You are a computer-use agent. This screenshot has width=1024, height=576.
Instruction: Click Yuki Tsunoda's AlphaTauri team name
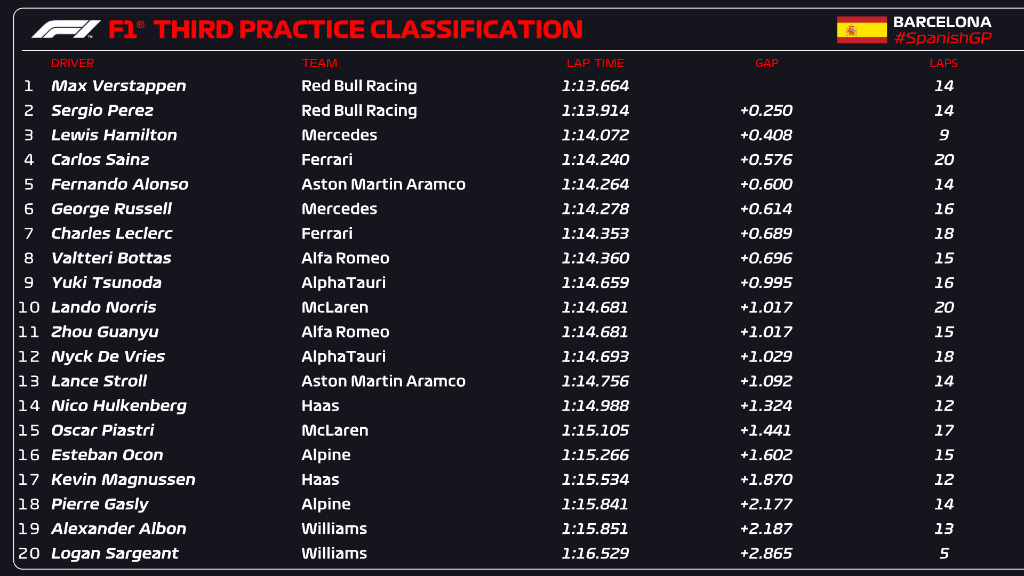[343, 283]
